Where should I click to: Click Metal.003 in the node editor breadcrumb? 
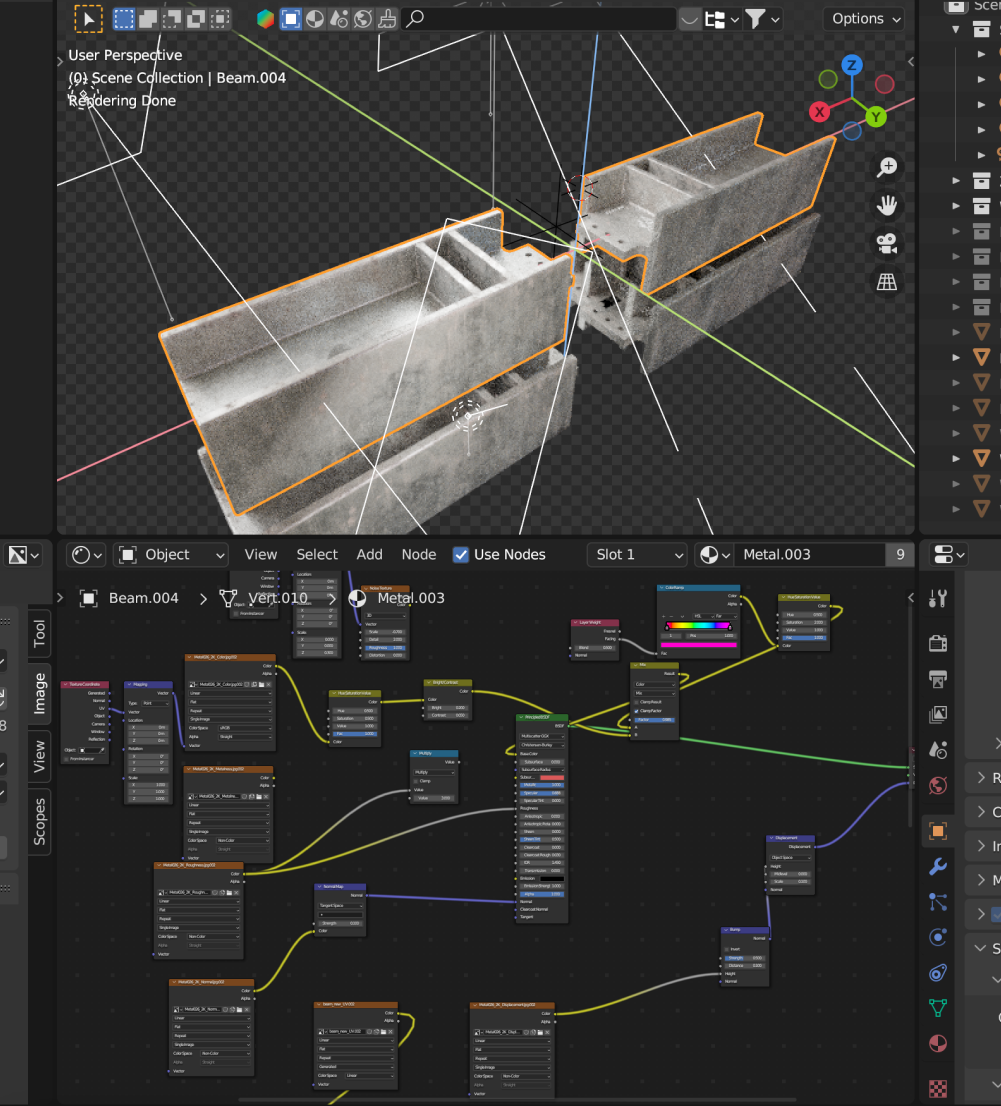click(x=411, y=598)
